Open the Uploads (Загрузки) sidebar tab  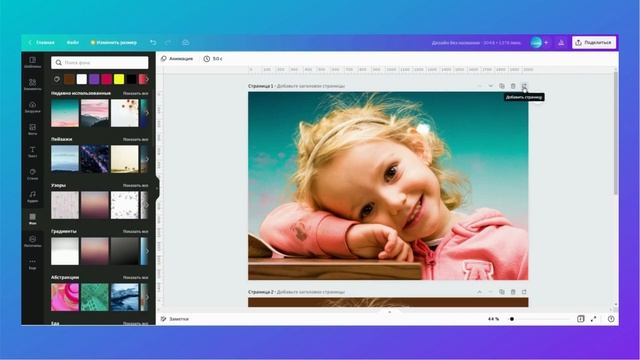pyautogui.click(x=32, y=107)
